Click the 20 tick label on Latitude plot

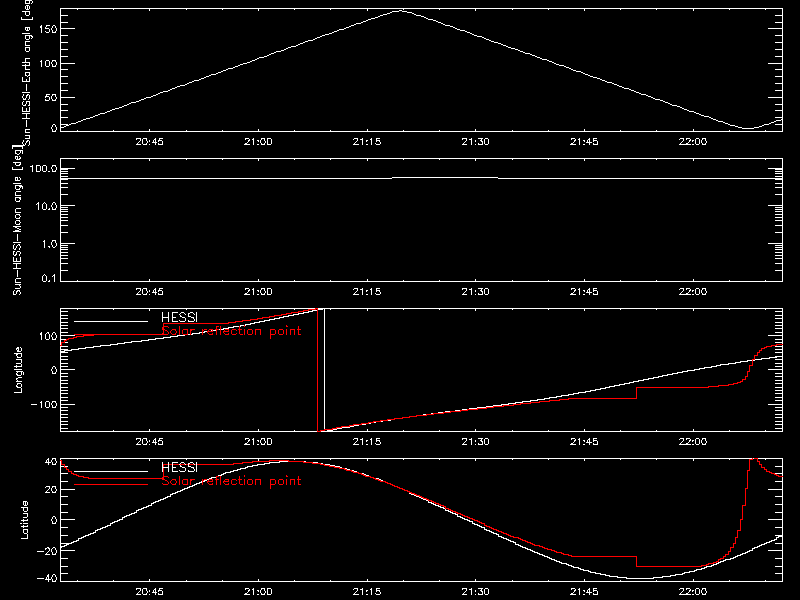[51, 490]
